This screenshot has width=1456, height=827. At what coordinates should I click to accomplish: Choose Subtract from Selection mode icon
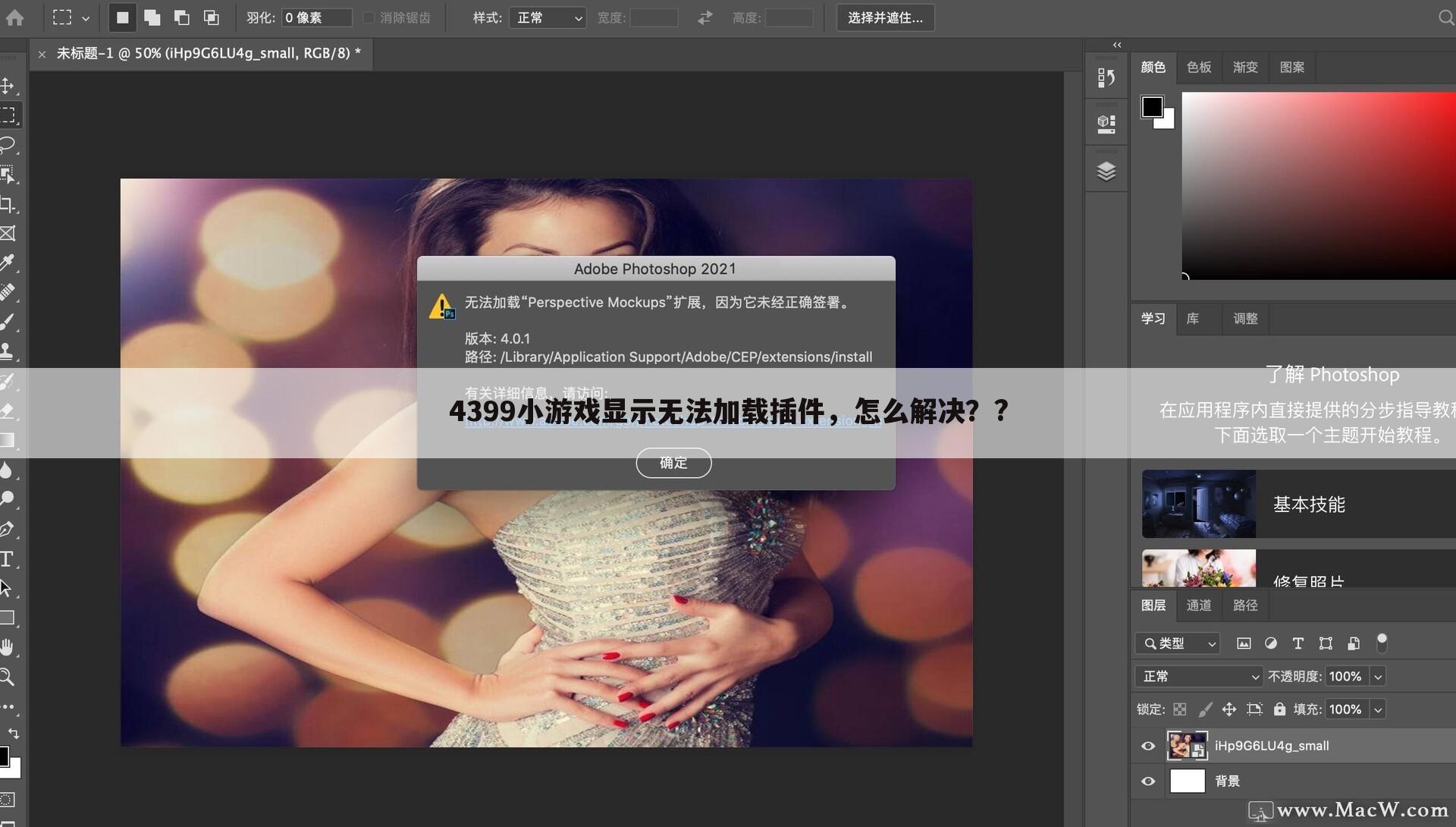pos(182,17)
